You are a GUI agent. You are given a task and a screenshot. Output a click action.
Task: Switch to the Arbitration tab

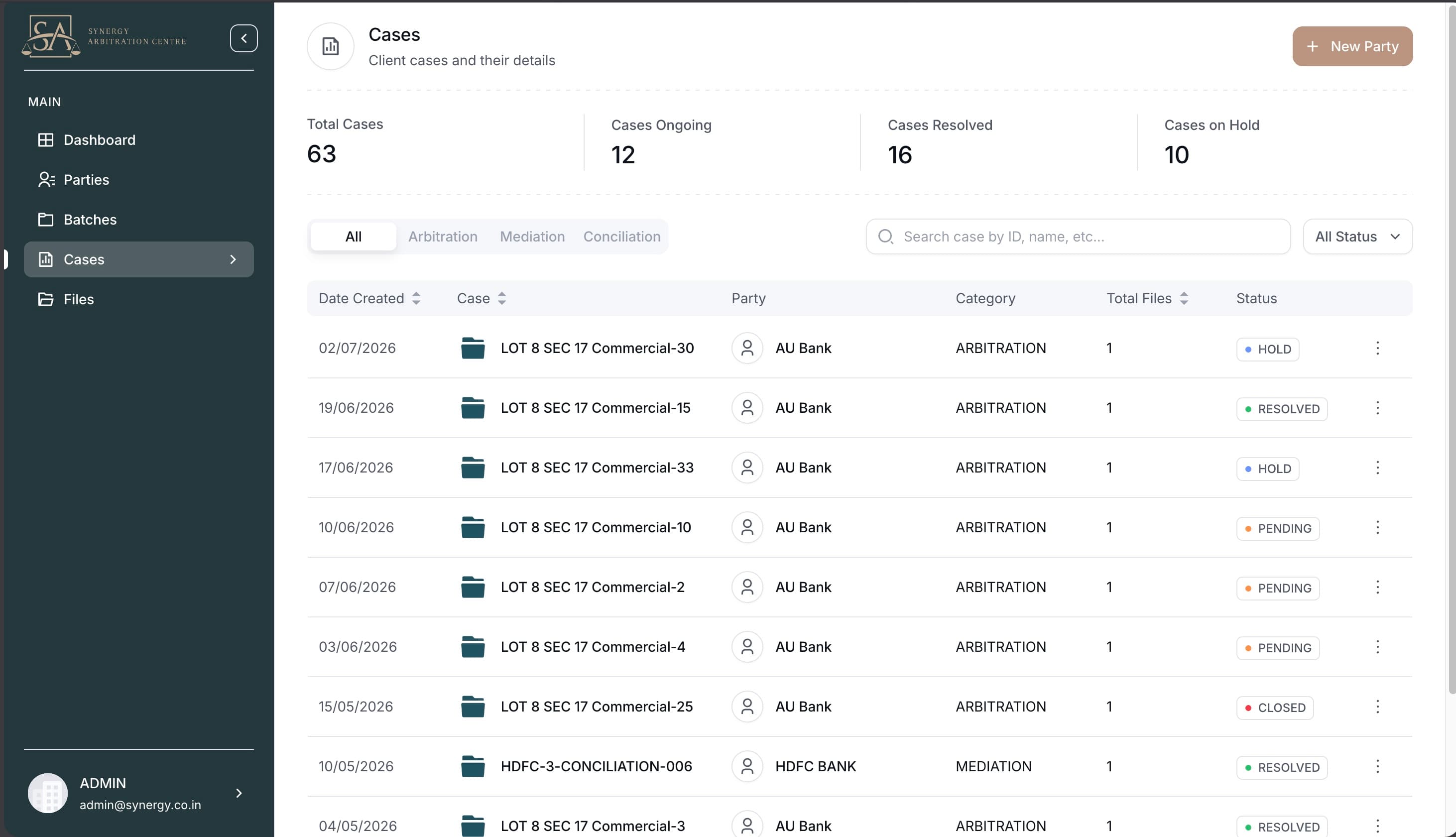point(443,237)
